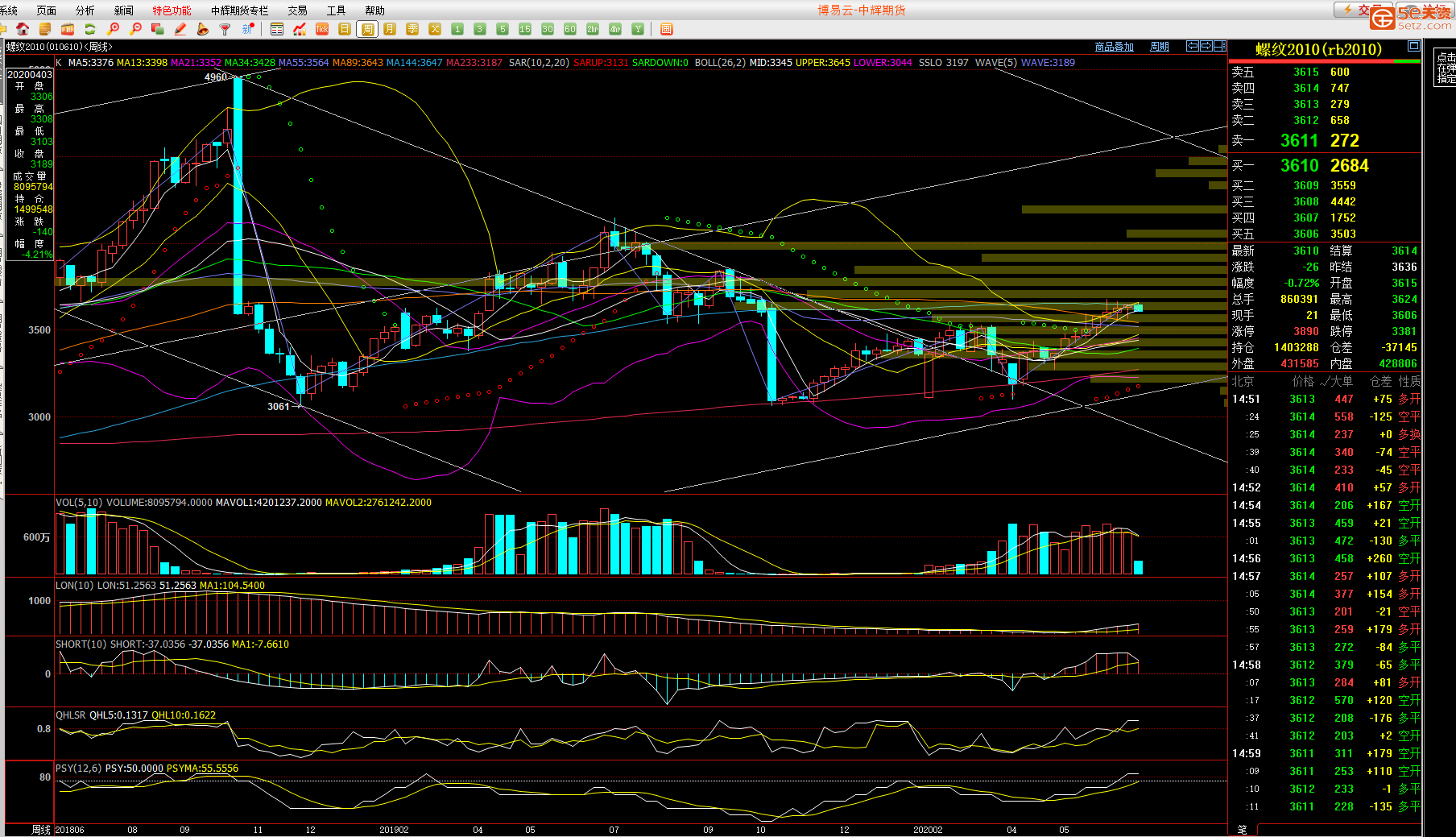Click the X period toolbar icon

(x=435, y=29)
